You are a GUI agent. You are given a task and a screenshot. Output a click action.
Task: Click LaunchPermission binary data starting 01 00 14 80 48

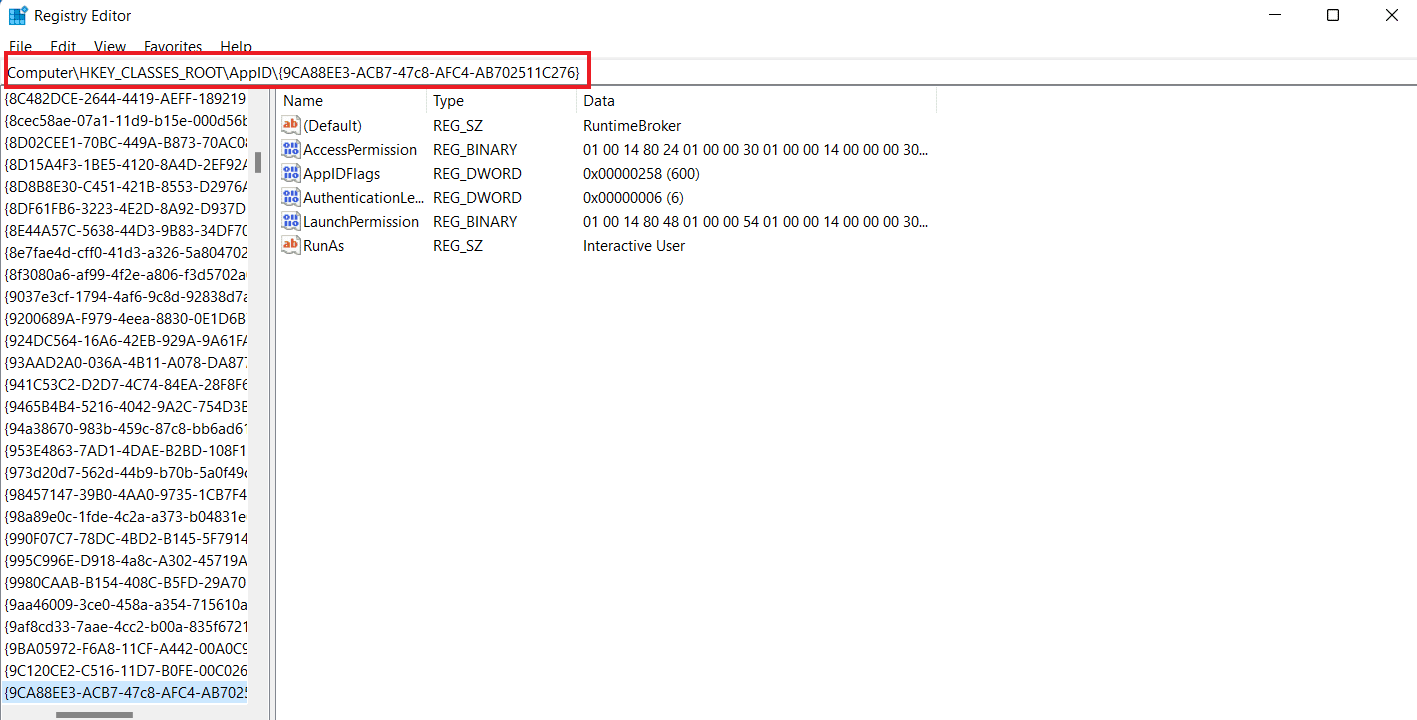tap(755, 221)
